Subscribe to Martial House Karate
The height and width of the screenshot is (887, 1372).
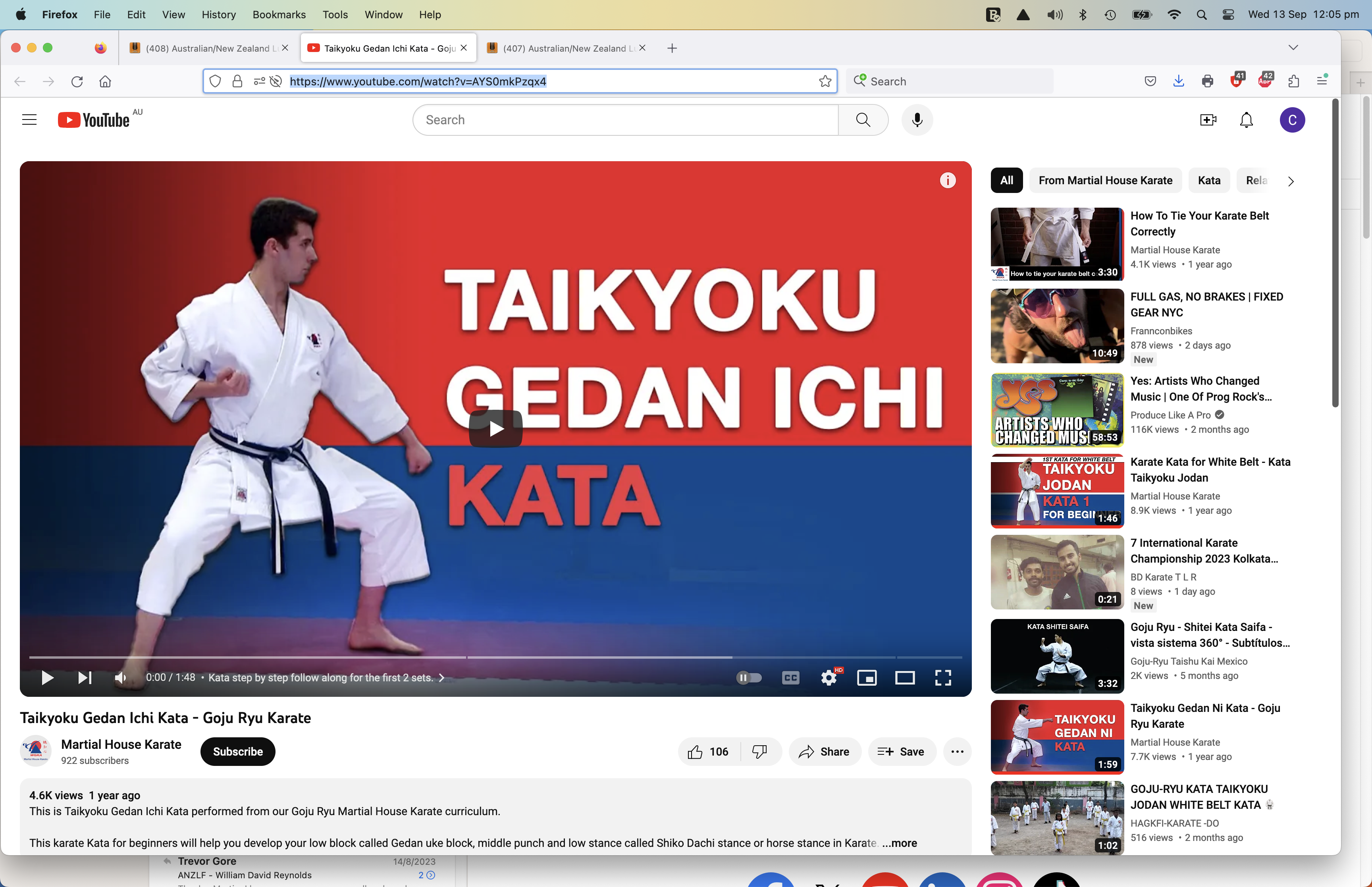point(238,752)
